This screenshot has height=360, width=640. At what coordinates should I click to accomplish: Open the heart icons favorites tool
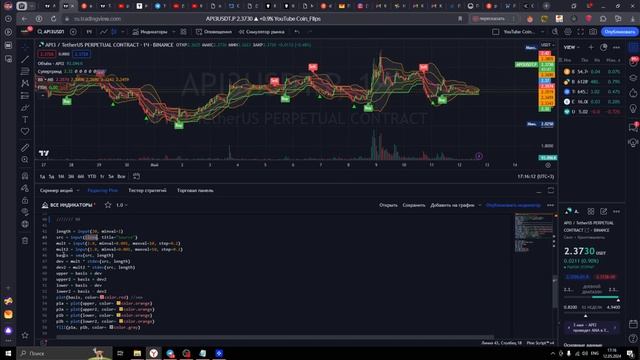coord(25,131)
